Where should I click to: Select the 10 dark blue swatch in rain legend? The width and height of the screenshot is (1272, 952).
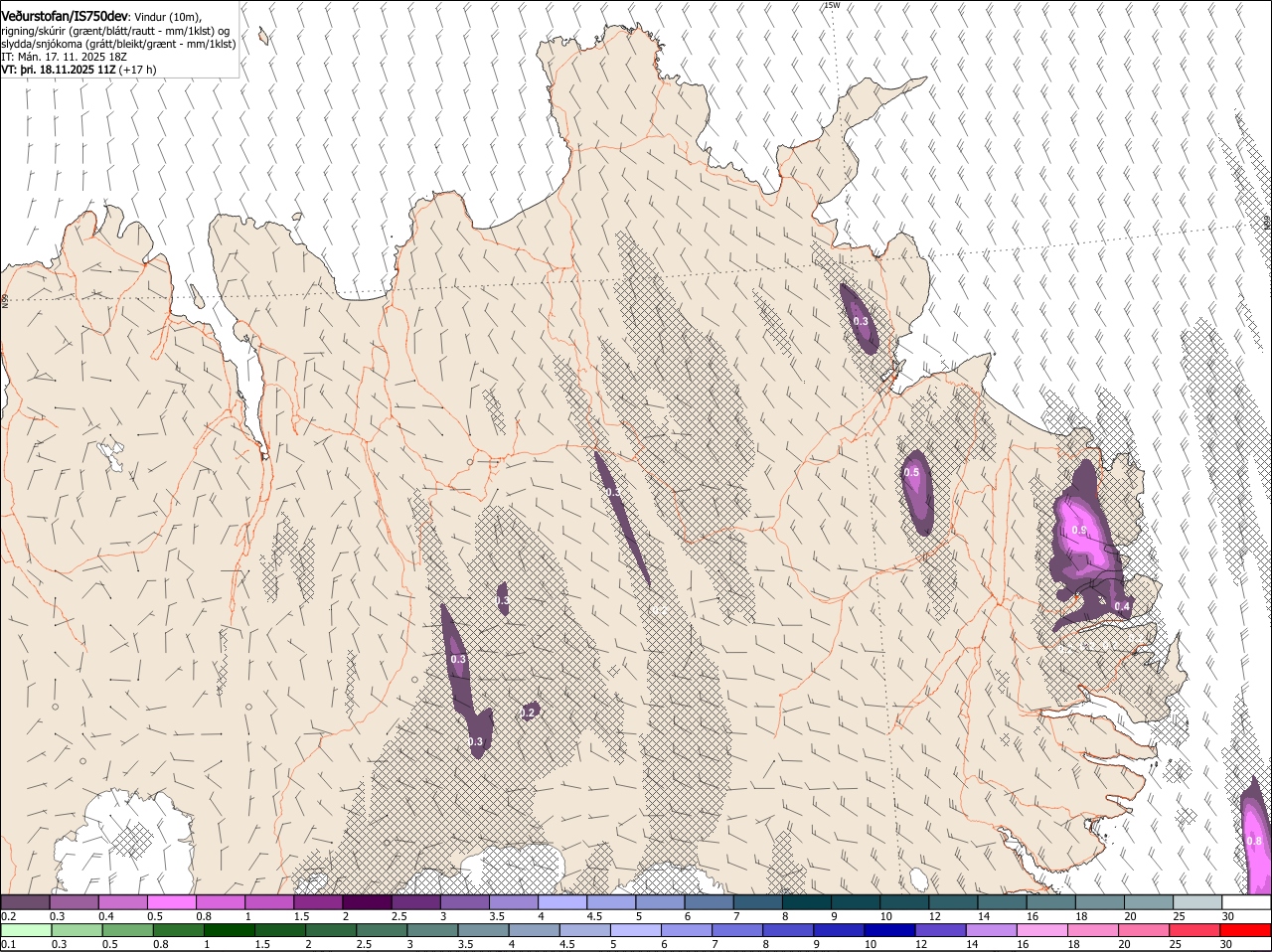pos(890,930)
